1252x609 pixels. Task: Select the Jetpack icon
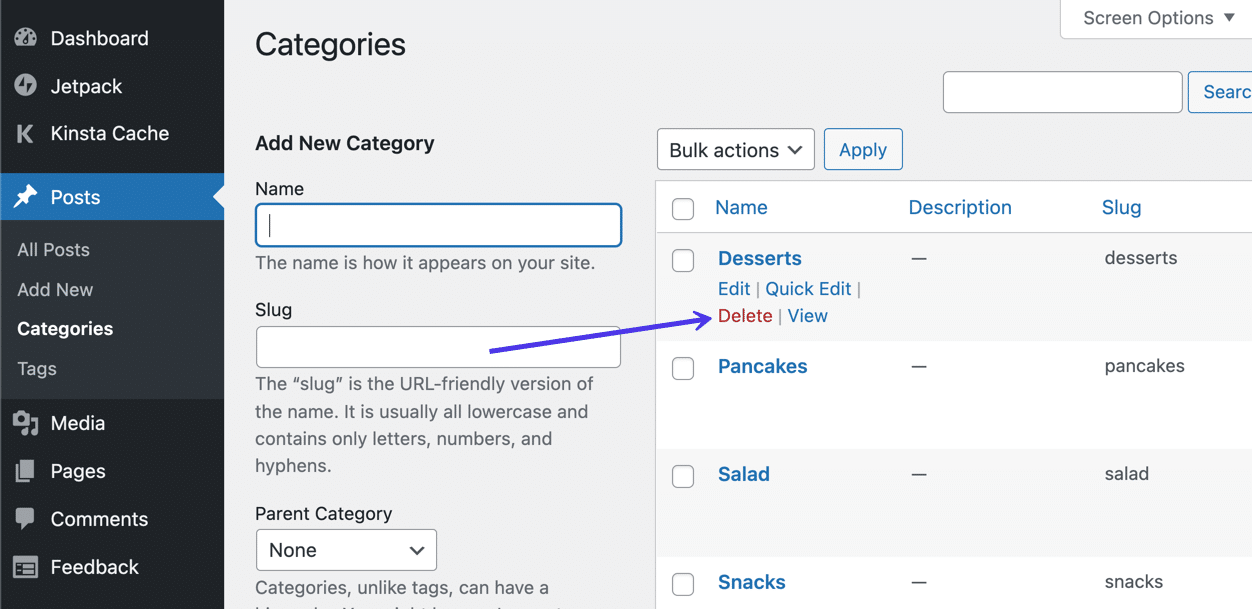[x=23, y=86]
